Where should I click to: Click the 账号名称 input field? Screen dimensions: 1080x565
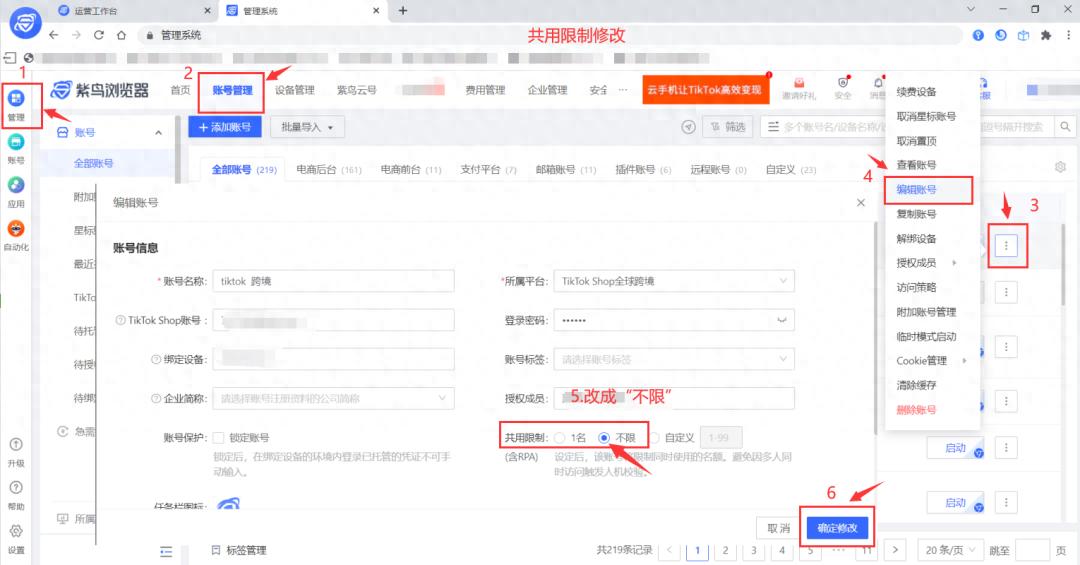pyautogui.click(x=333, y=281)
